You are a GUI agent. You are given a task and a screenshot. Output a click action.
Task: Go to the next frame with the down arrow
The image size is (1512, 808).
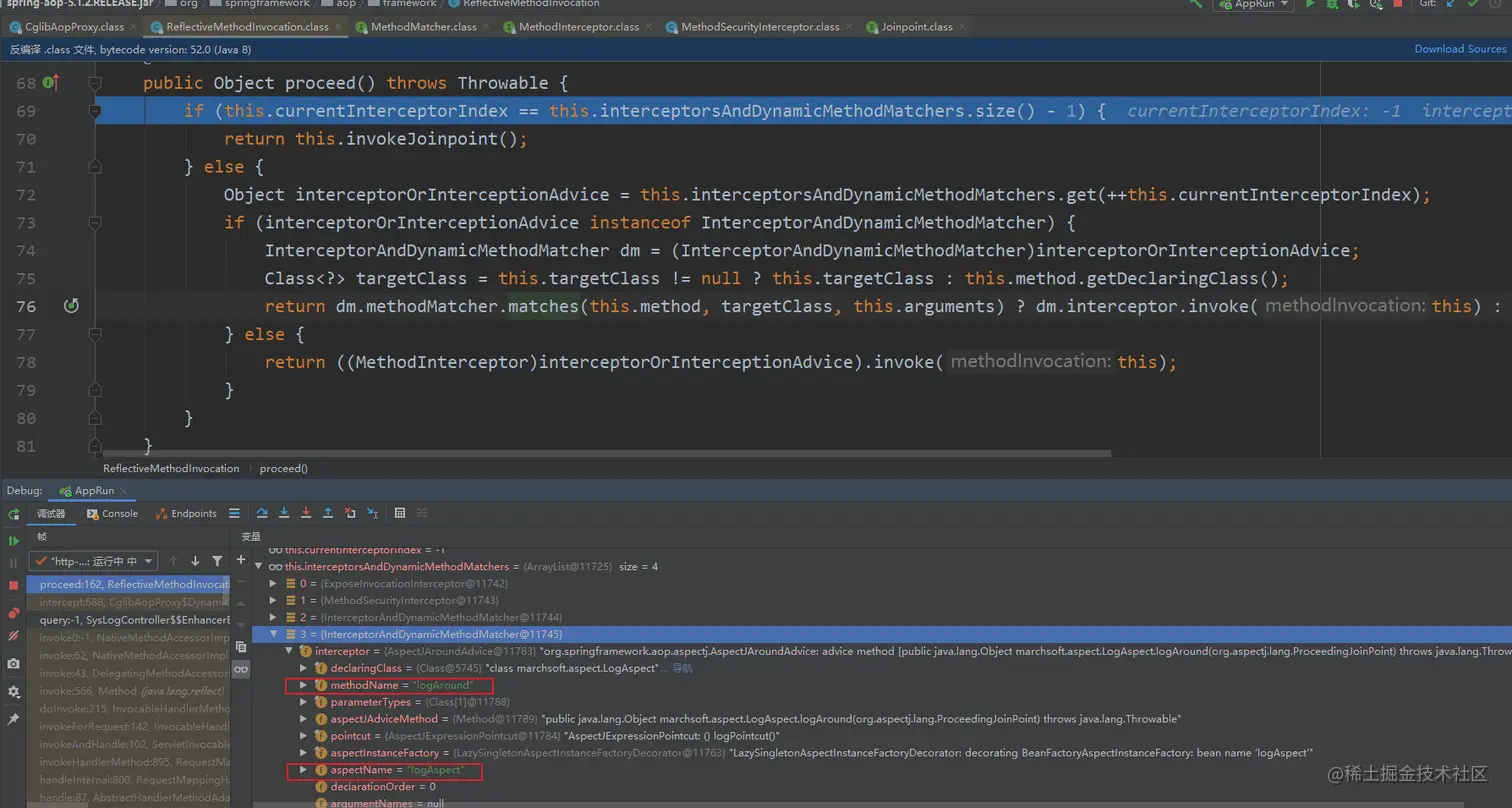coord(195,561)
